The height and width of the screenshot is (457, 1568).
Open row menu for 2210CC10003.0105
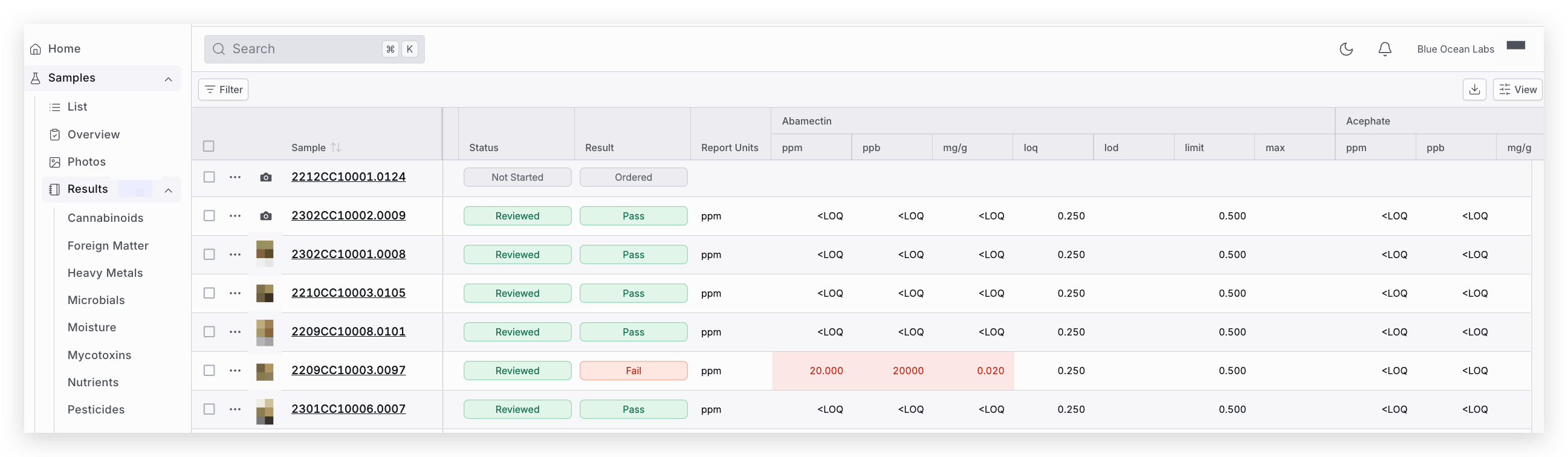(x=235, y=293)
